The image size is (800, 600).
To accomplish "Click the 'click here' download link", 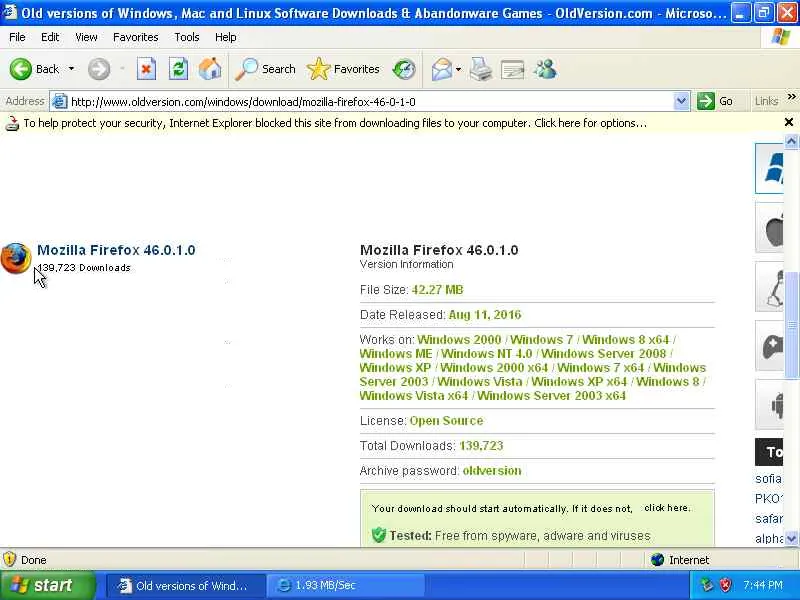I will click(x=667, y=508).
